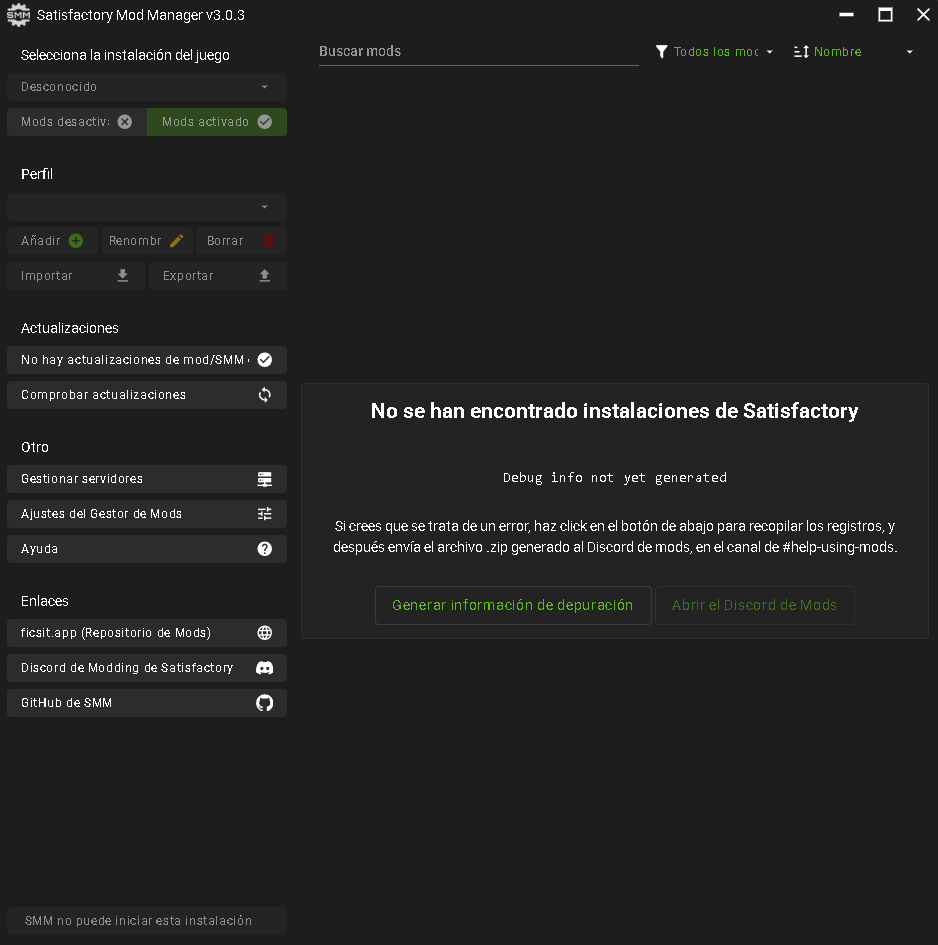Focus the Buscar mods search field
This screenshot has width=938, height=945.
pyautogui.click(x=479, y=52)
